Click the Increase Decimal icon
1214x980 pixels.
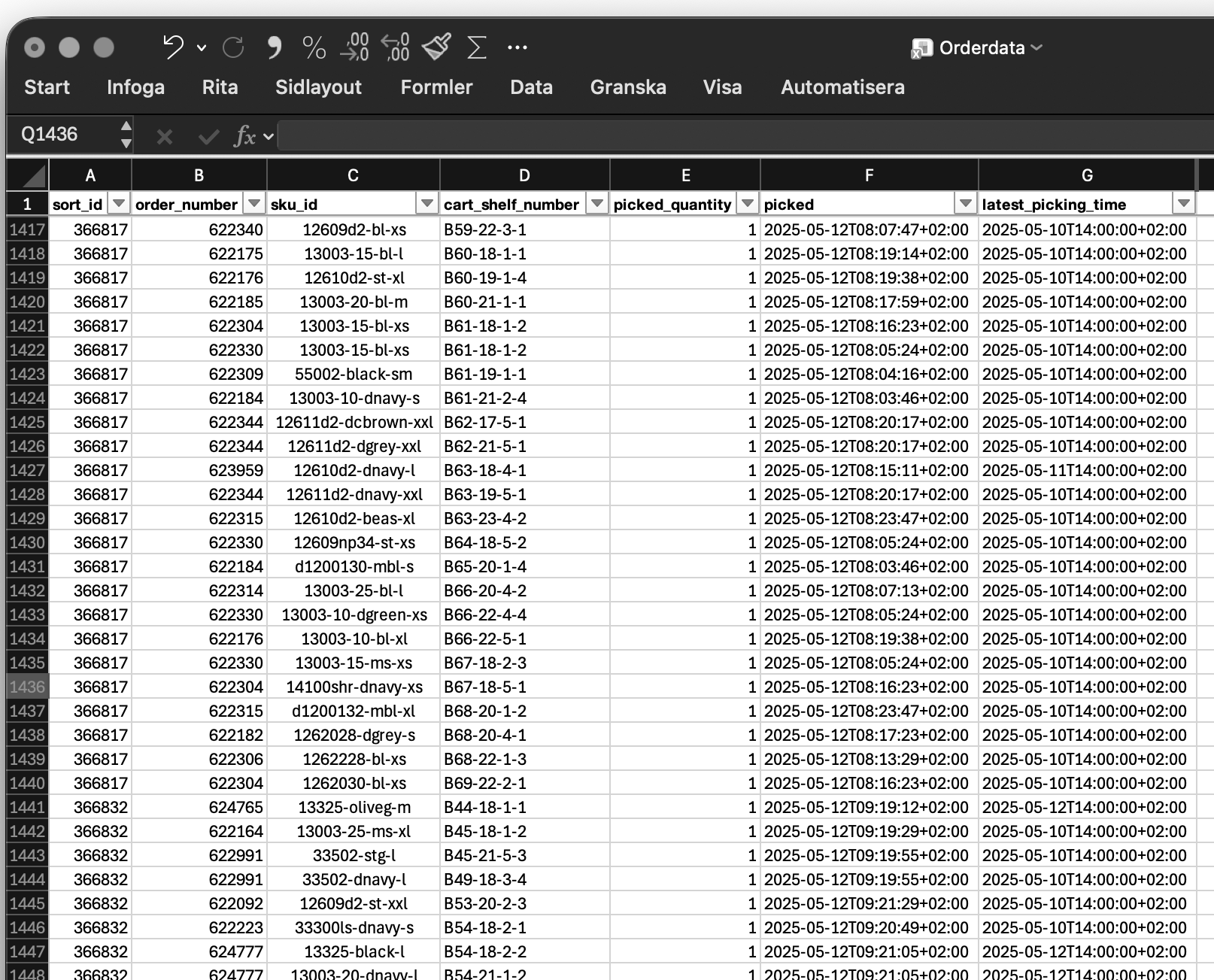point(355,47)
